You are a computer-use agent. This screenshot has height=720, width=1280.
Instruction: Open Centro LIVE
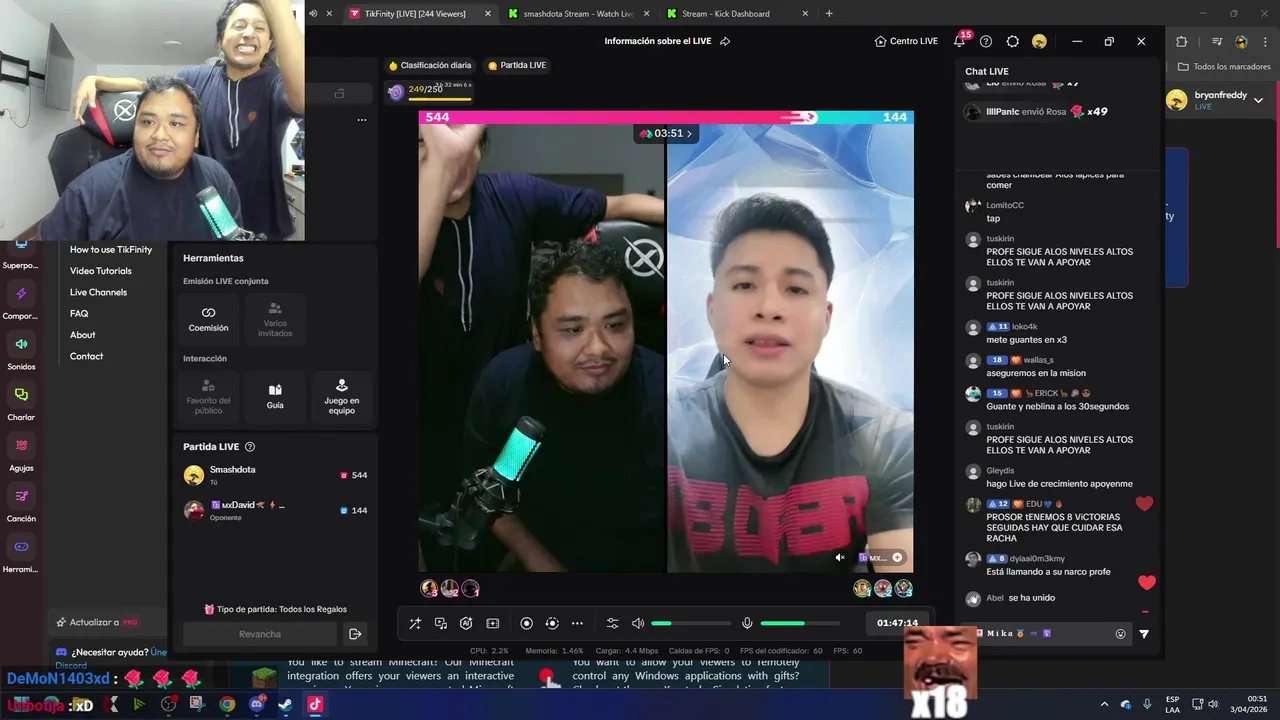(906, 41)
